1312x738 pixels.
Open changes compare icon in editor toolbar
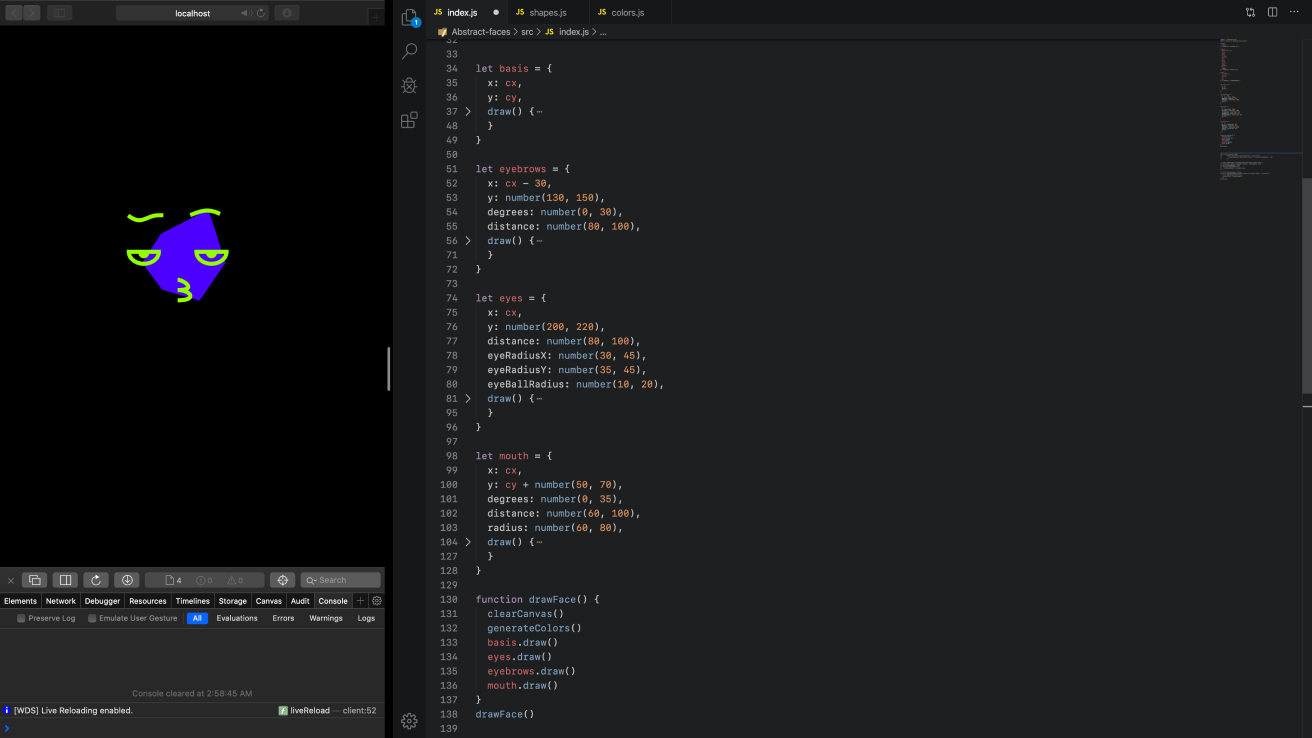pos(1250,12)
